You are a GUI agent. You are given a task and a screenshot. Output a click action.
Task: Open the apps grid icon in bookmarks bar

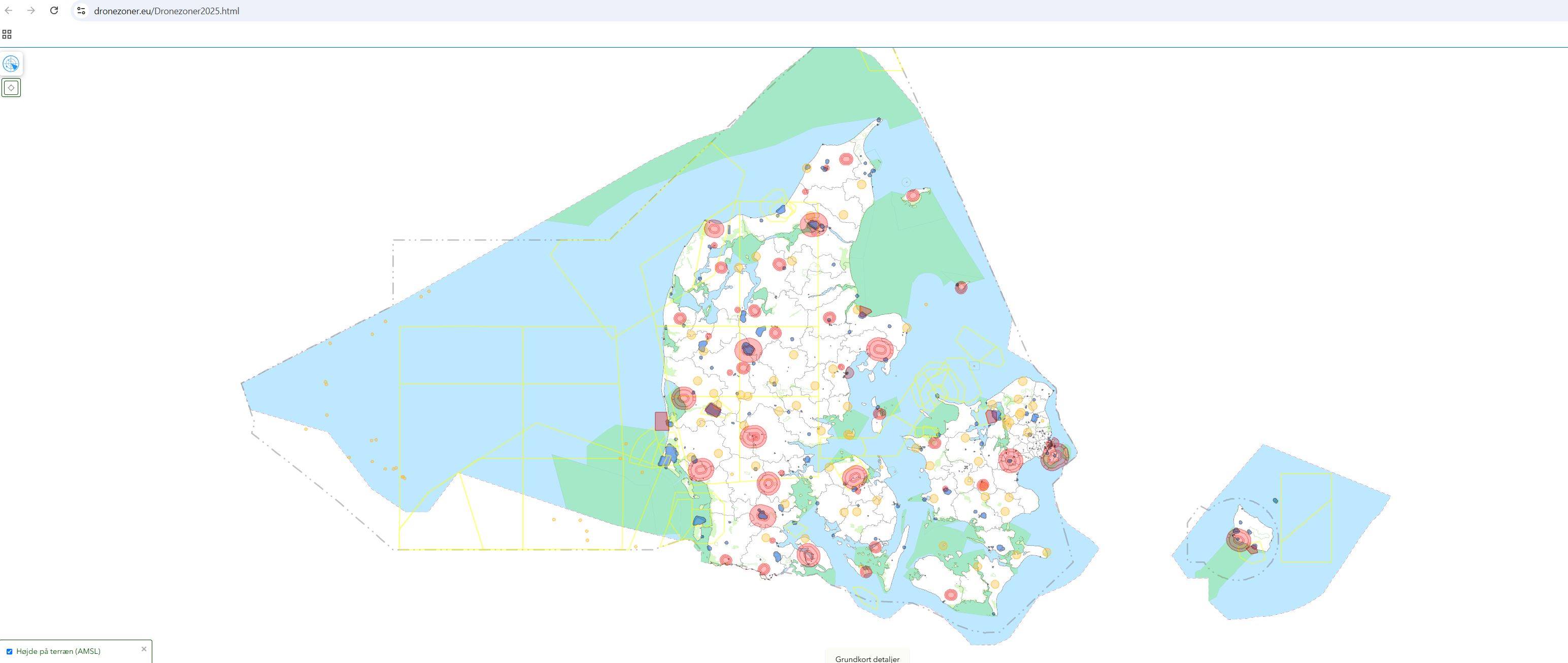pos(7,34)
